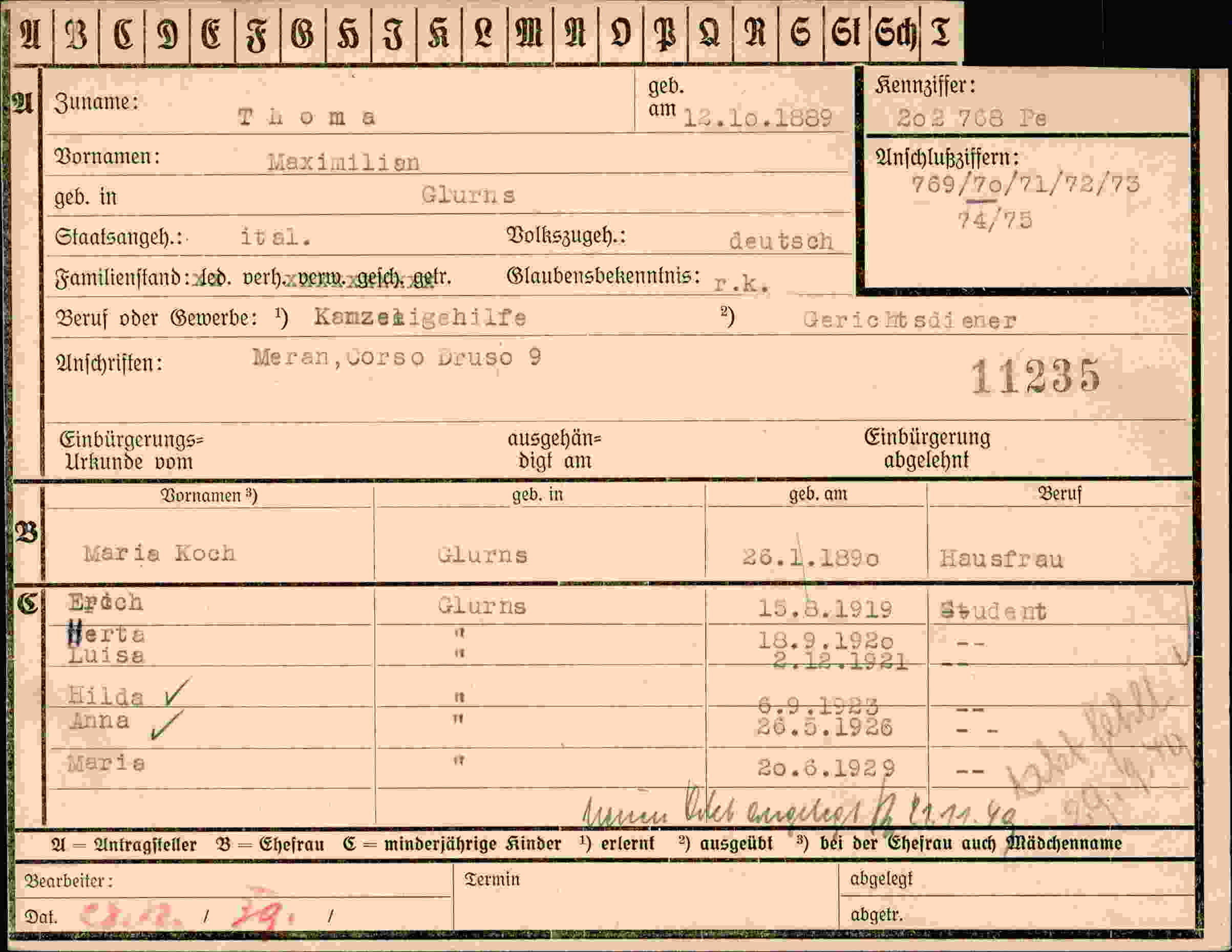Image resolution: width=1232 pixels, height=952 pixels.
Task: Click the 'Beruf oder Gewerbe:' label
Action: tap(157, 319)
